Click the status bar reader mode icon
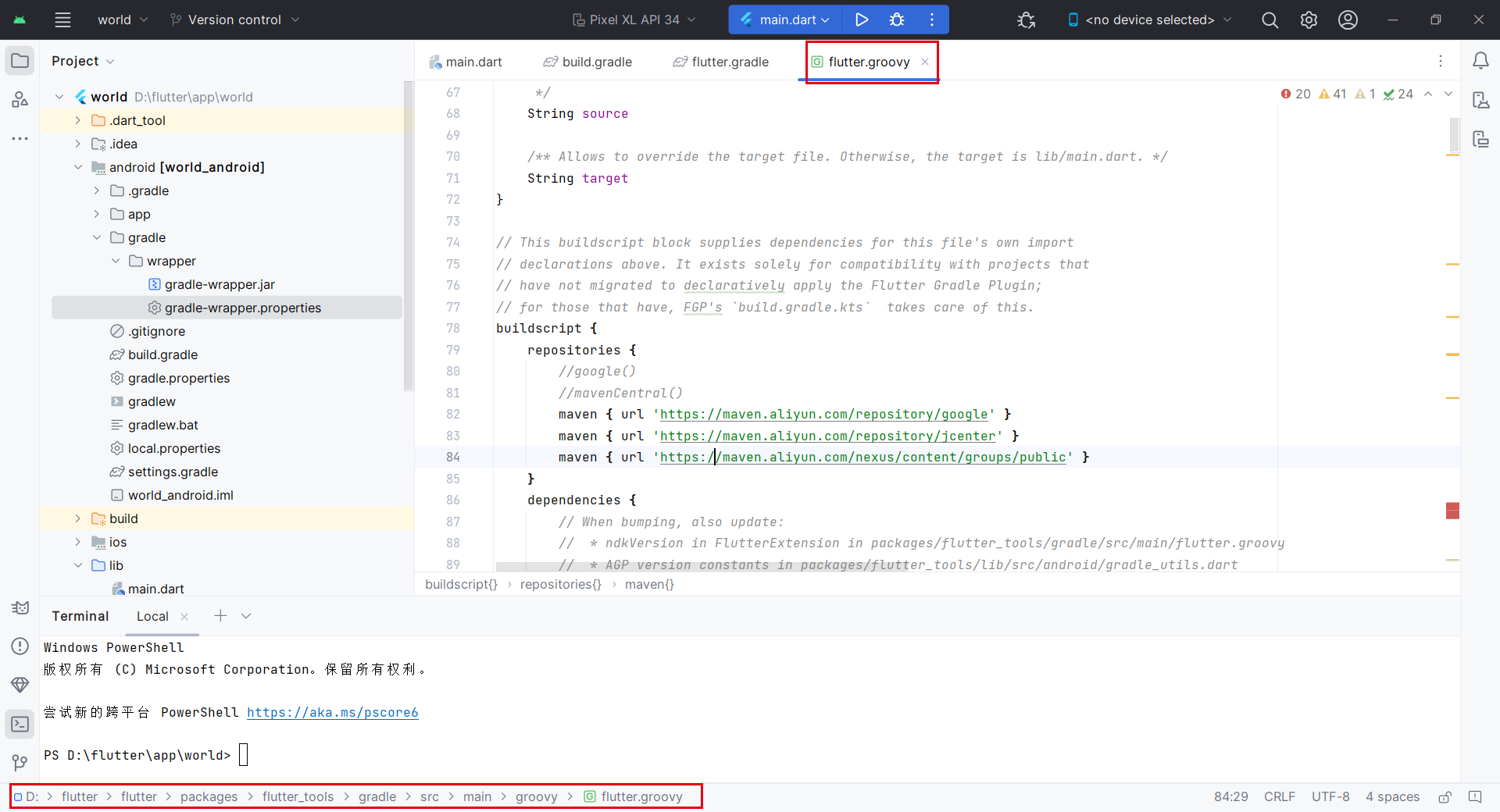Image resolution: width=1500 pixels, height=812 pixels. pyautogui.click(x=1475, y=796)
